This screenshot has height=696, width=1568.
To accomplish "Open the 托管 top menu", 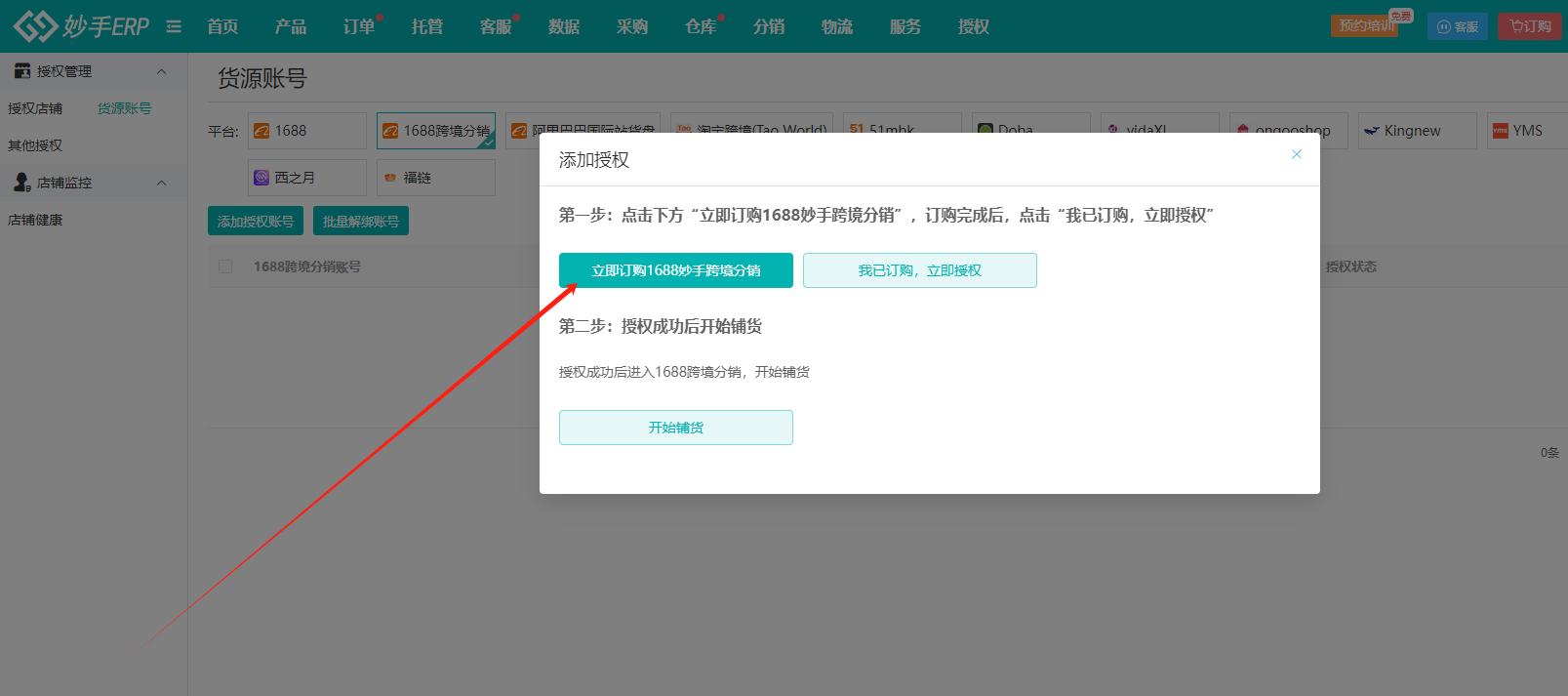I will click(427, 26).
